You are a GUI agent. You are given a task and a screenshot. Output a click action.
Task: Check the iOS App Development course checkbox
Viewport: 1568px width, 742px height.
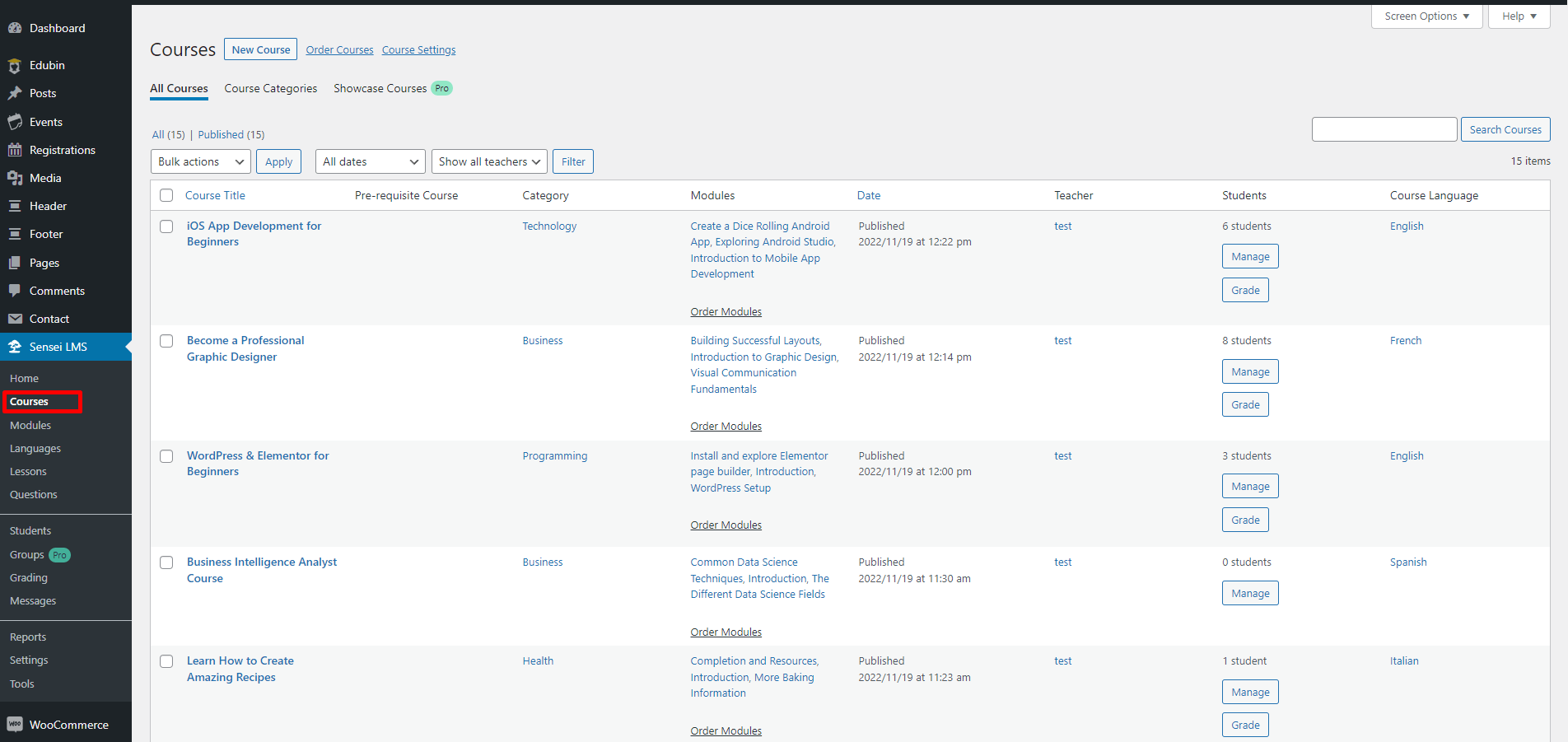(166, 226)
